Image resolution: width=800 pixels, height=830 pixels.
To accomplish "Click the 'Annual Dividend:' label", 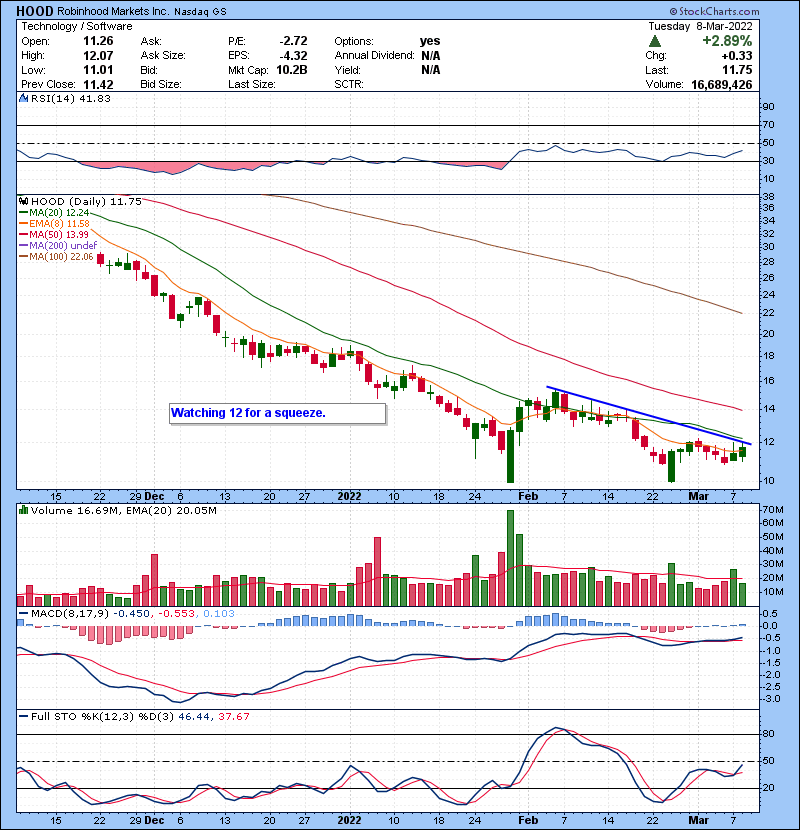I will point(374,55).
